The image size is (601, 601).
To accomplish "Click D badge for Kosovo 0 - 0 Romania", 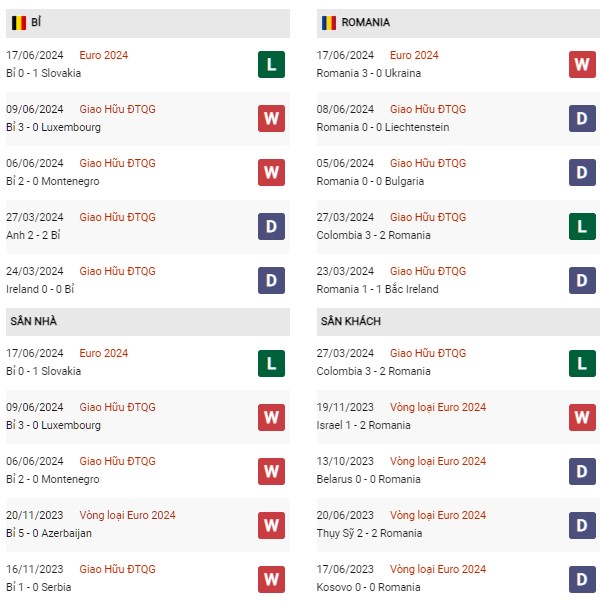I will [582, 578].
